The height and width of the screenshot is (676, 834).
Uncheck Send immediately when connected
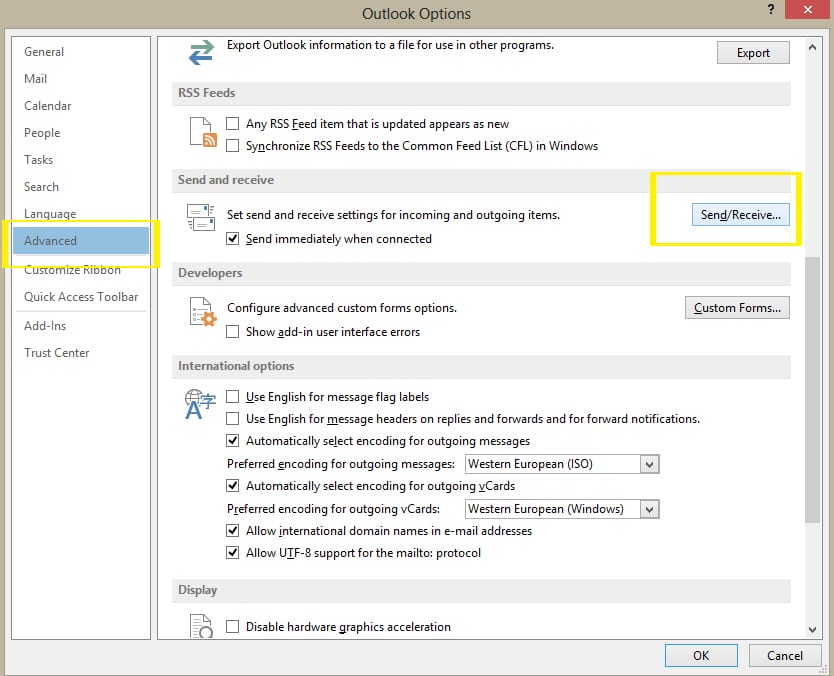coord(232,239)
